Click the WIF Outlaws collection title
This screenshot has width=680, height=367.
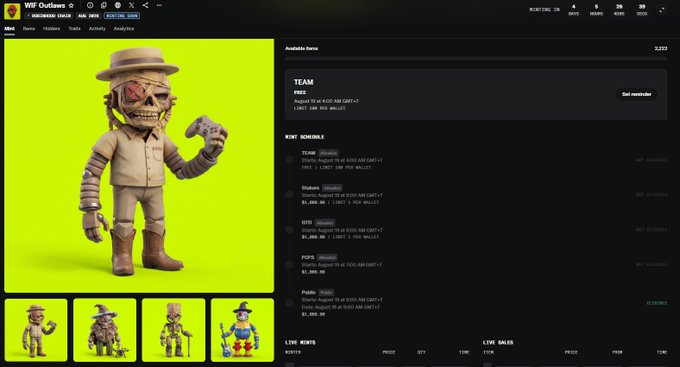[x=45, y=6]
